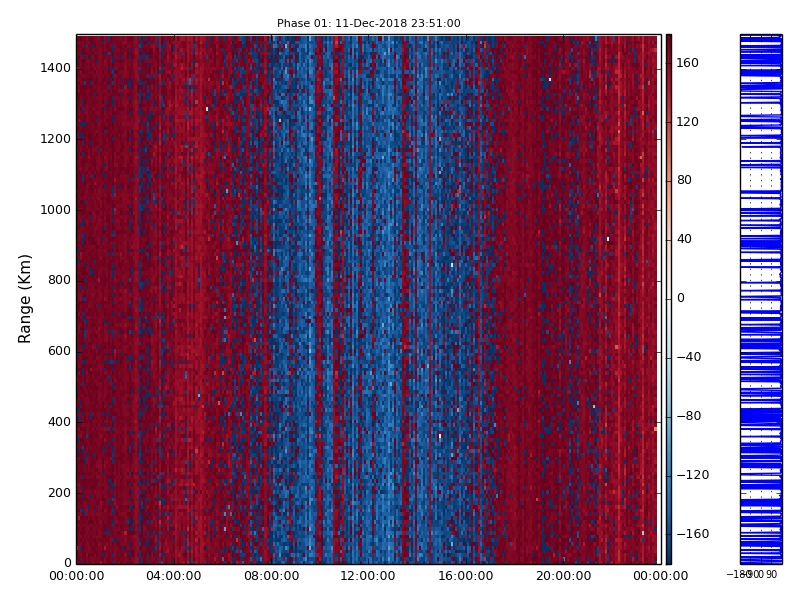Click the '90' tick label under the side plot
Image resolution: width=800 pixels, height=600 pixels.
771,574
